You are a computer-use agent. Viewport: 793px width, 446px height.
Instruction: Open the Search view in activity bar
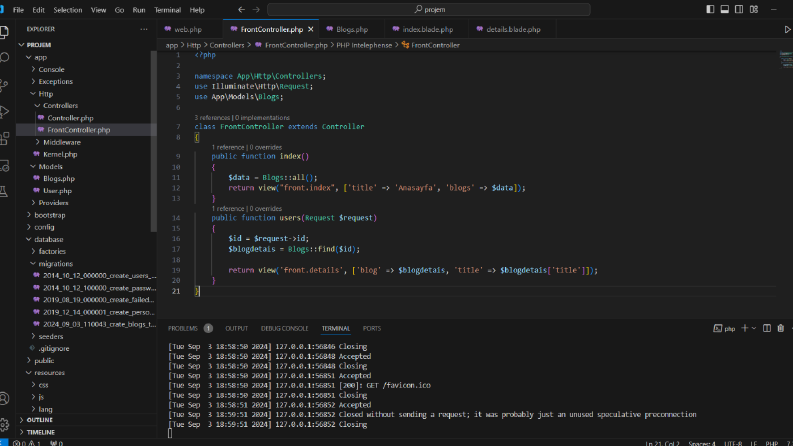(x=4, y=58)
